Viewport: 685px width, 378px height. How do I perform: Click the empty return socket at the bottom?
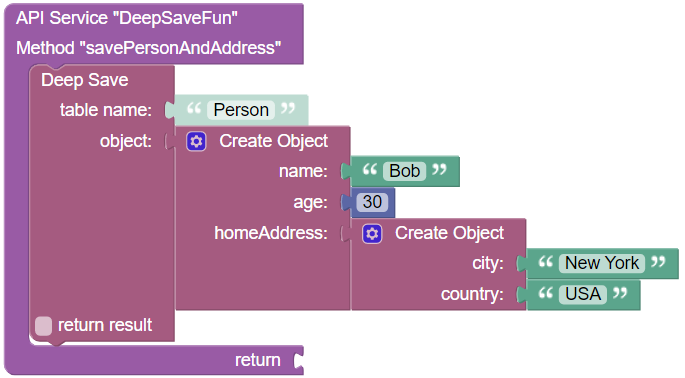coord(299,360)
